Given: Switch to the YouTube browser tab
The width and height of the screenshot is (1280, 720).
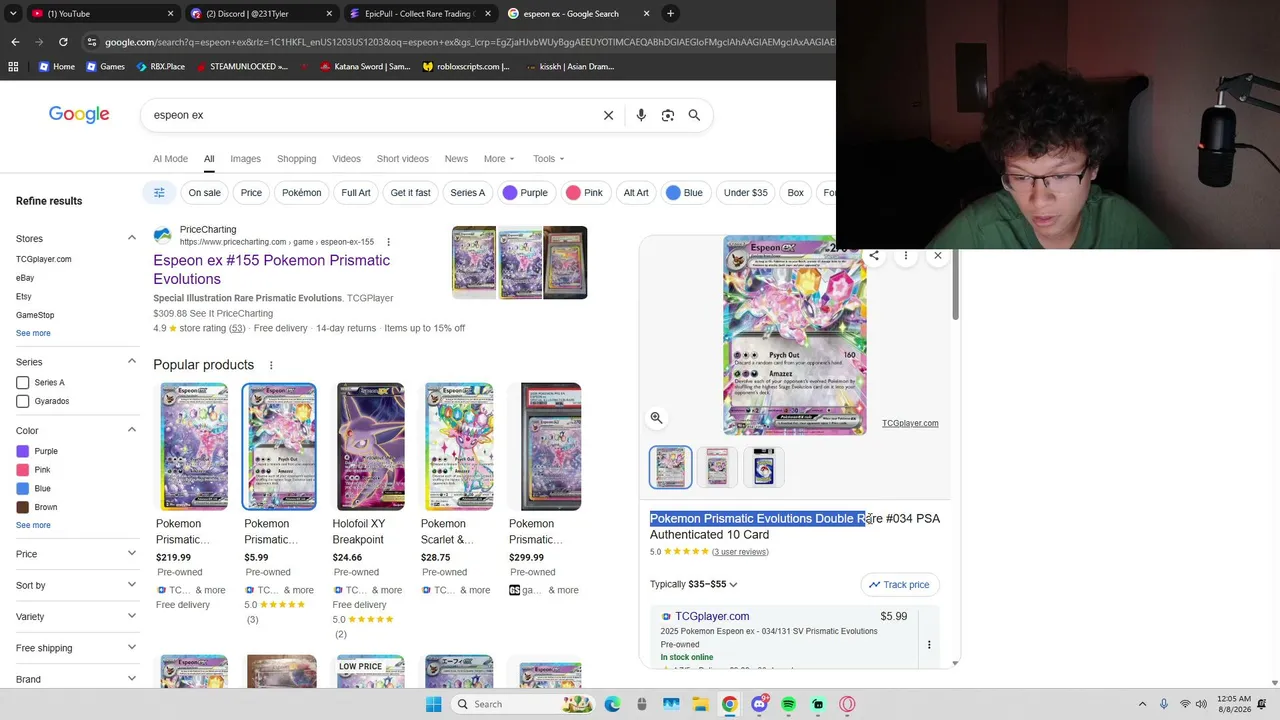Looking at the screenshot, I should coord(102,14).
